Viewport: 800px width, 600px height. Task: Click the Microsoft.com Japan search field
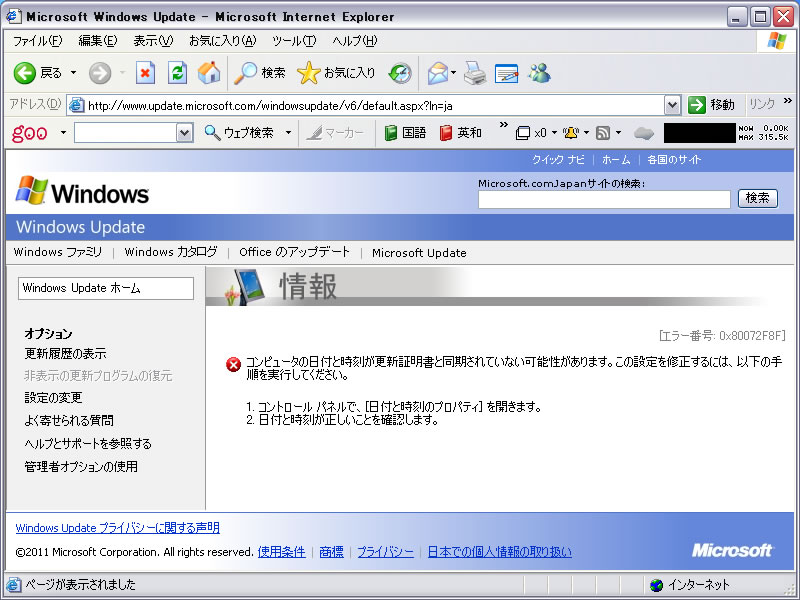604,199
